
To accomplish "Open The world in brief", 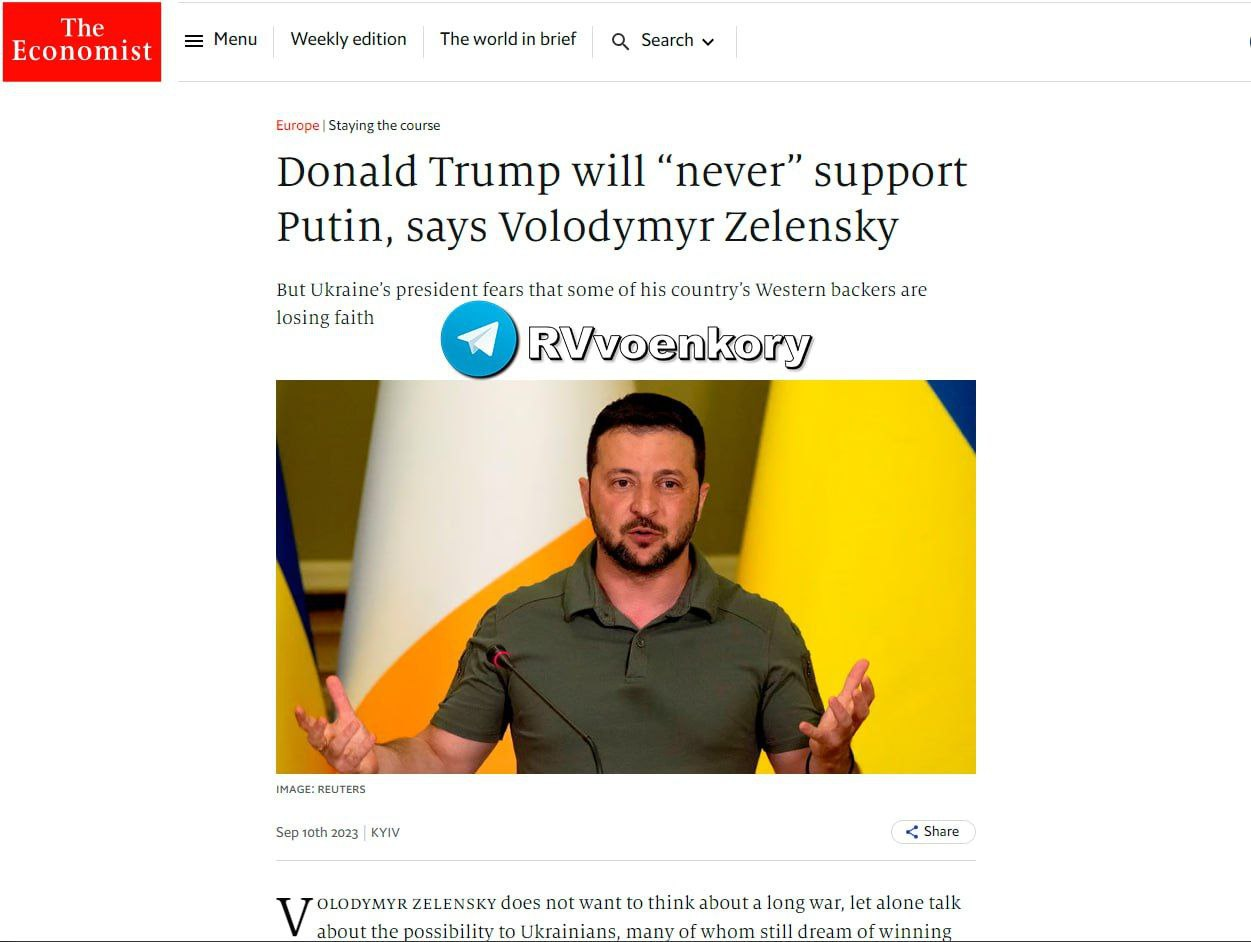I will pos(508,40).
